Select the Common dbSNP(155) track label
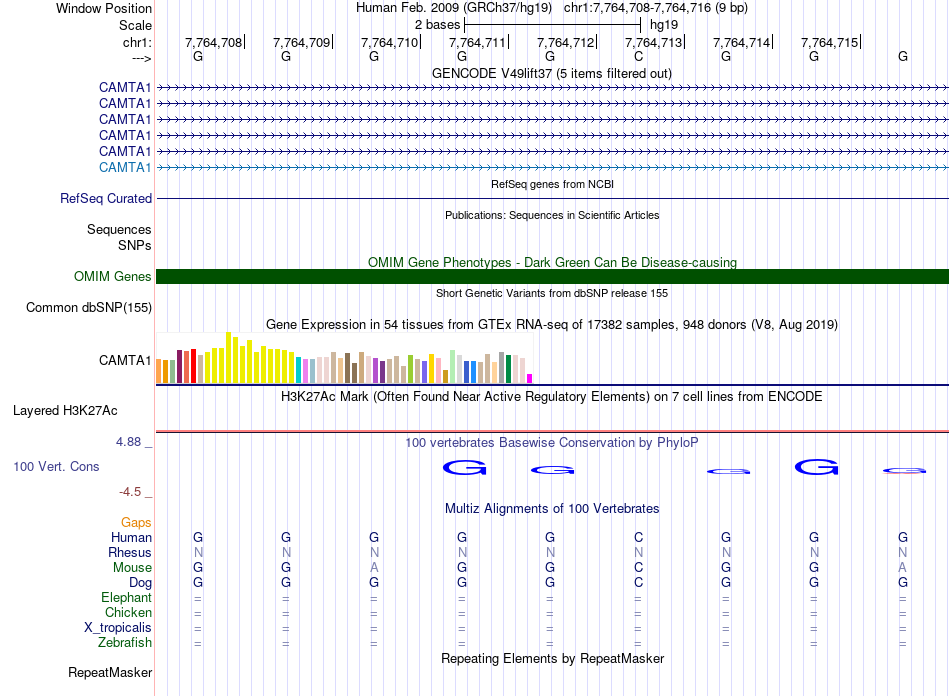The width and height of the screenshot is (950, 696). click(x=88, y=308)
